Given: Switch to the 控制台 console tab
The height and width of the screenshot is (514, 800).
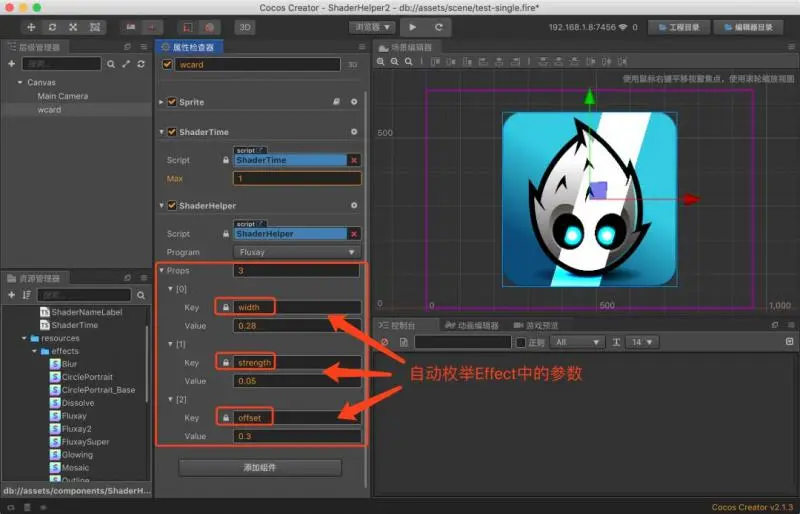Looking at the screenshot, I should 397,325.
